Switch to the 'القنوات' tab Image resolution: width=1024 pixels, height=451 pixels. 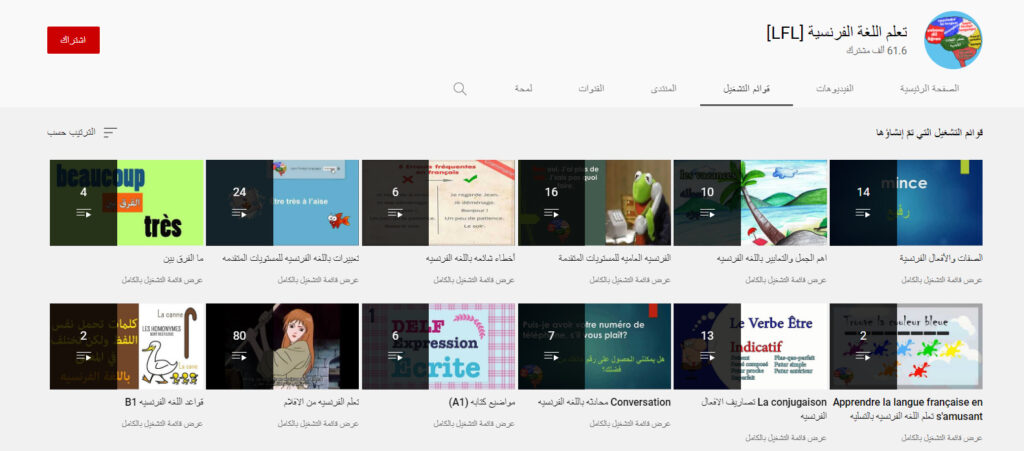pyautogui.click(x=591, y=89)
